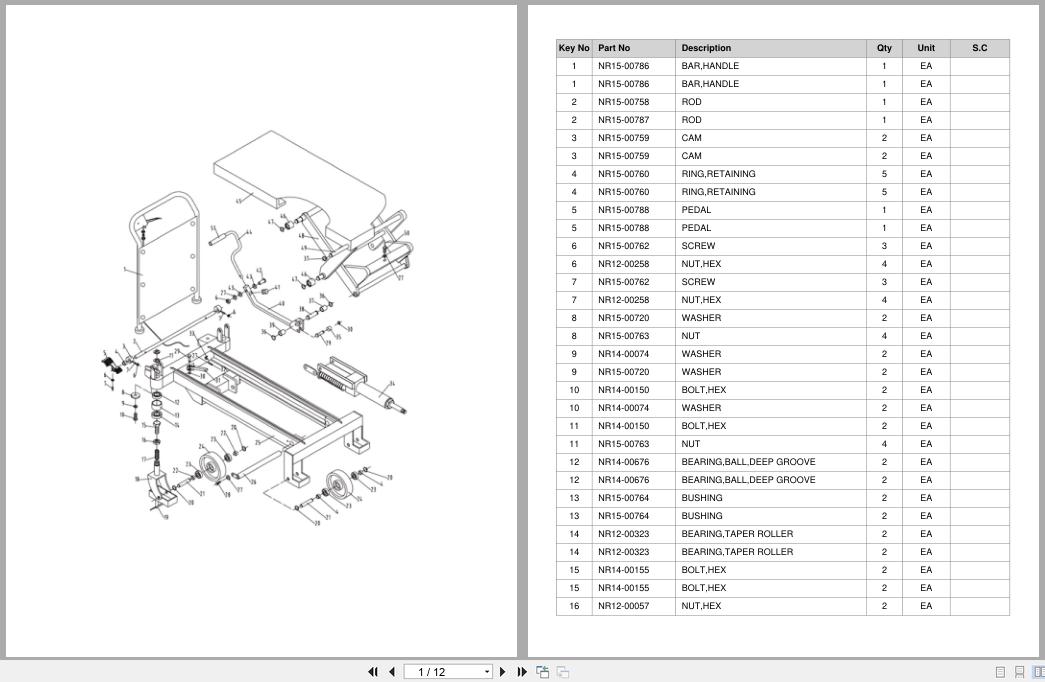
Task: Select part number NR15-00787
Action: click(623, 120)
